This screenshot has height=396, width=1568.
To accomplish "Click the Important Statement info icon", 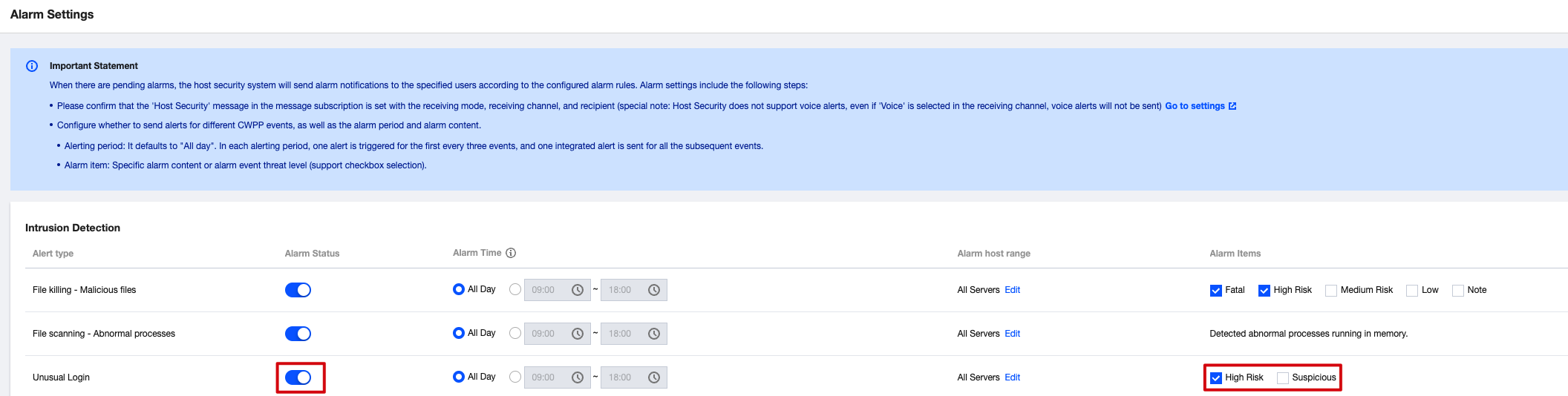I will click(32, 66).
